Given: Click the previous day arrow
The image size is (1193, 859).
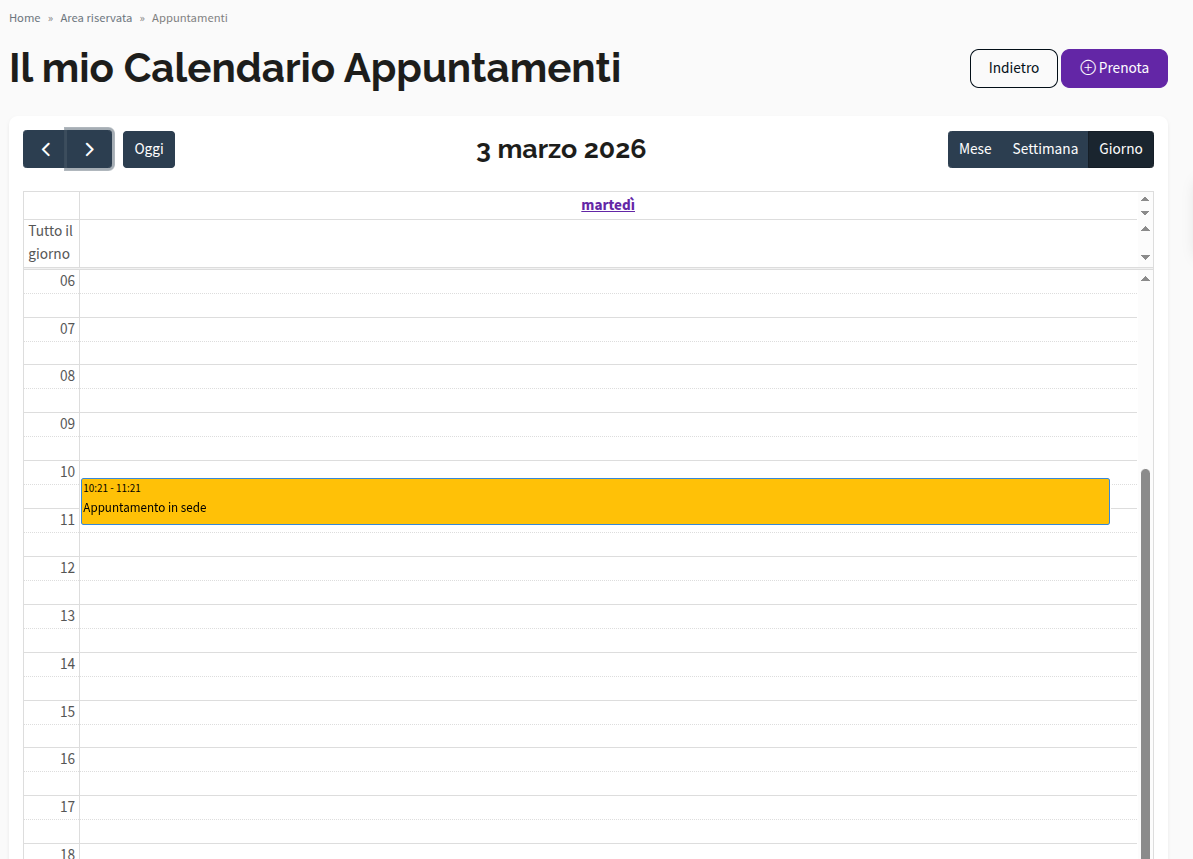Looking at the screenshot, I should (45, 148).
